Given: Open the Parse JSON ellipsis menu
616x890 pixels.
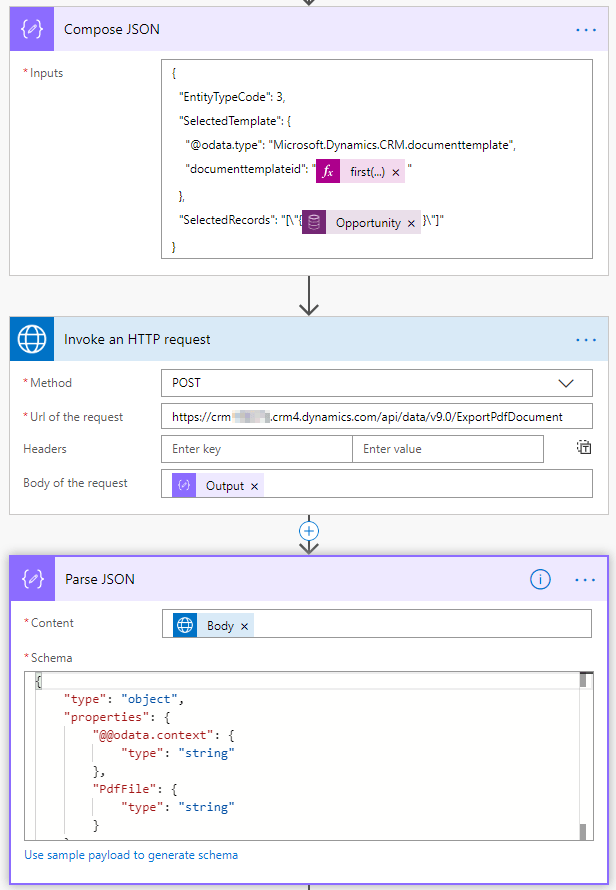Looking at the screenshot, I should coord(585,580).
